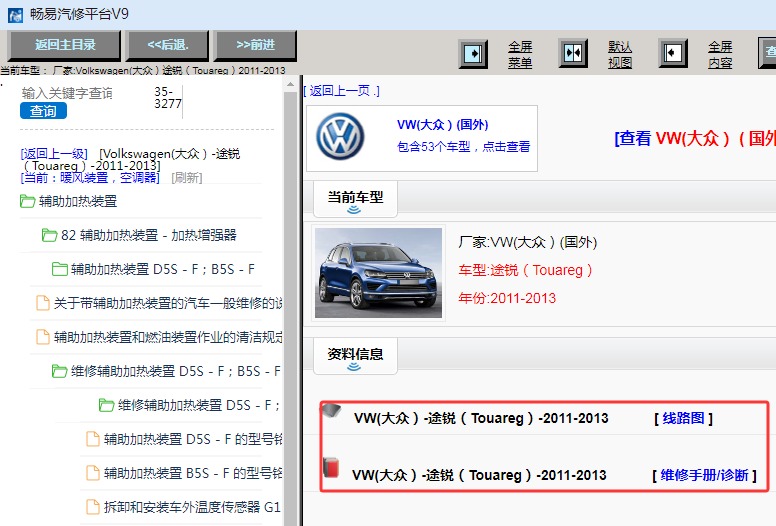Click the left panel vertical scrollbar

tap(291, 307)
